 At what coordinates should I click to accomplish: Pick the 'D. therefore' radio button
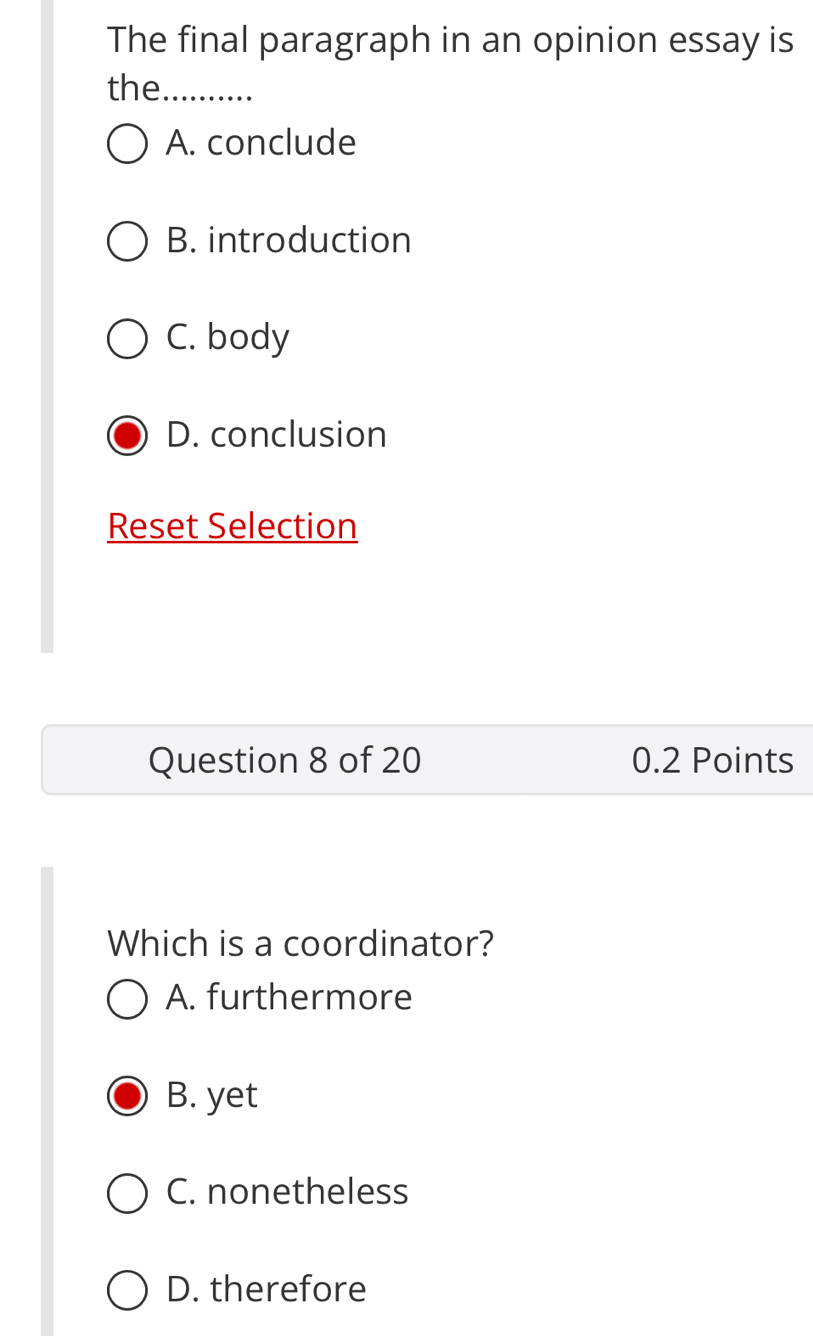[127, 1291]
